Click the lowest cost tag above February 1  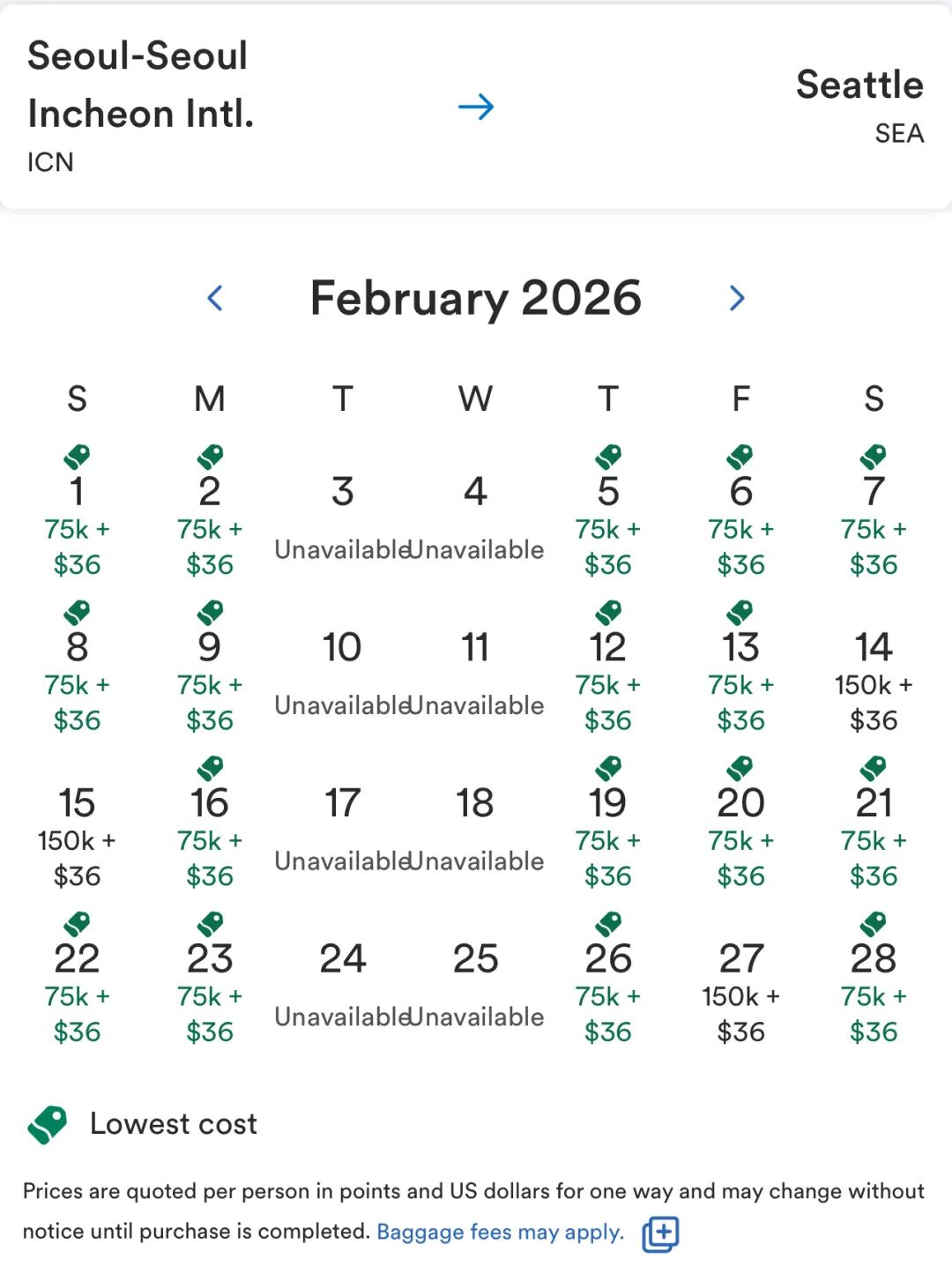click(x=77, y=456)
